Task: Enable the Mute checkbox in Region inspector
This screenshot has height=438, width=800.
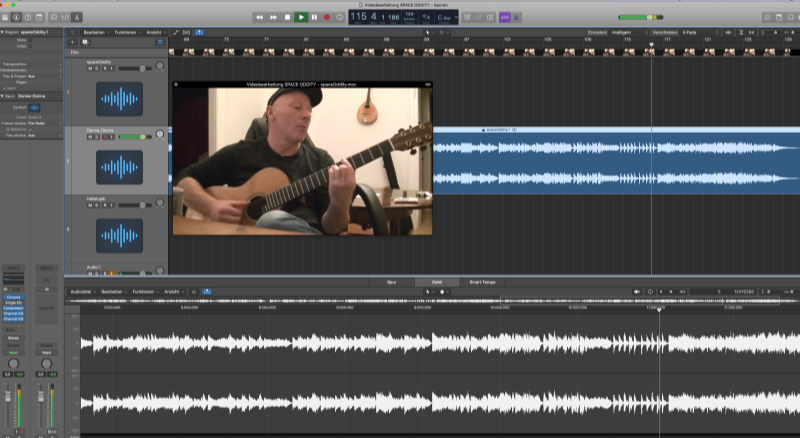Action: point(30,40)
